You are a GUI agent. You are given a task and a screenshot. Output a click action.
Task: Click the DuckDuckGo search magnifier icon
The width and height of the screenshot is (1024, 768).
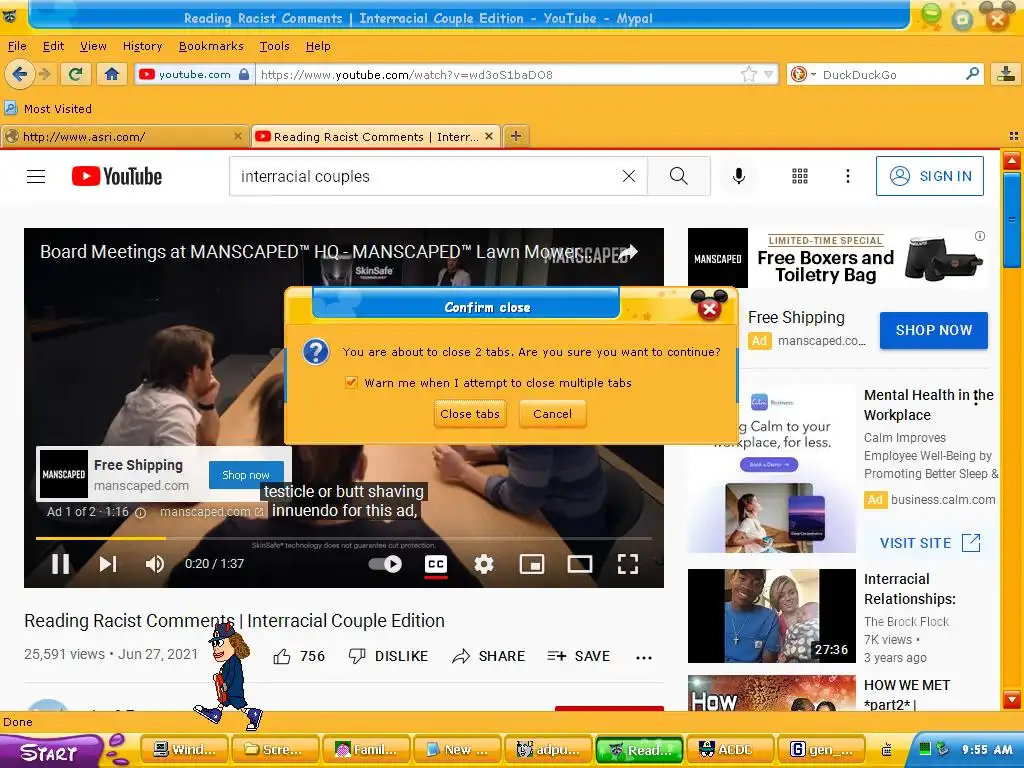972,74
